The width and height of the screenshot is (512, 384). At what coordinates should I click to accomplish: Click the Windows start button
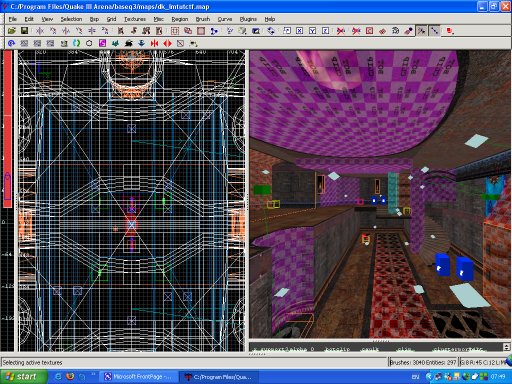click(23, 377)
